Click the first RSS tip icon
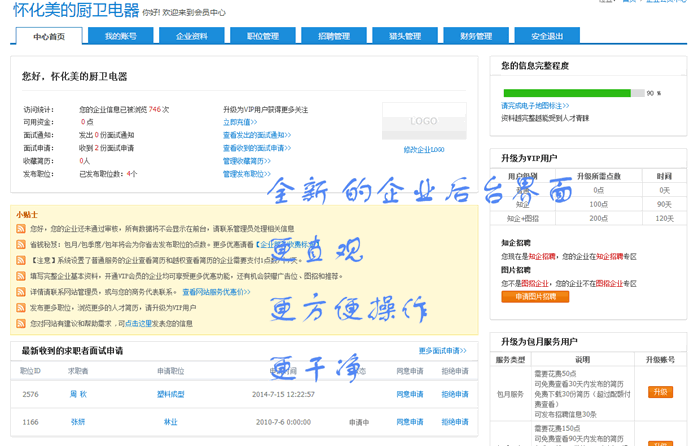The image size is (690, 446). coord(21,228)
